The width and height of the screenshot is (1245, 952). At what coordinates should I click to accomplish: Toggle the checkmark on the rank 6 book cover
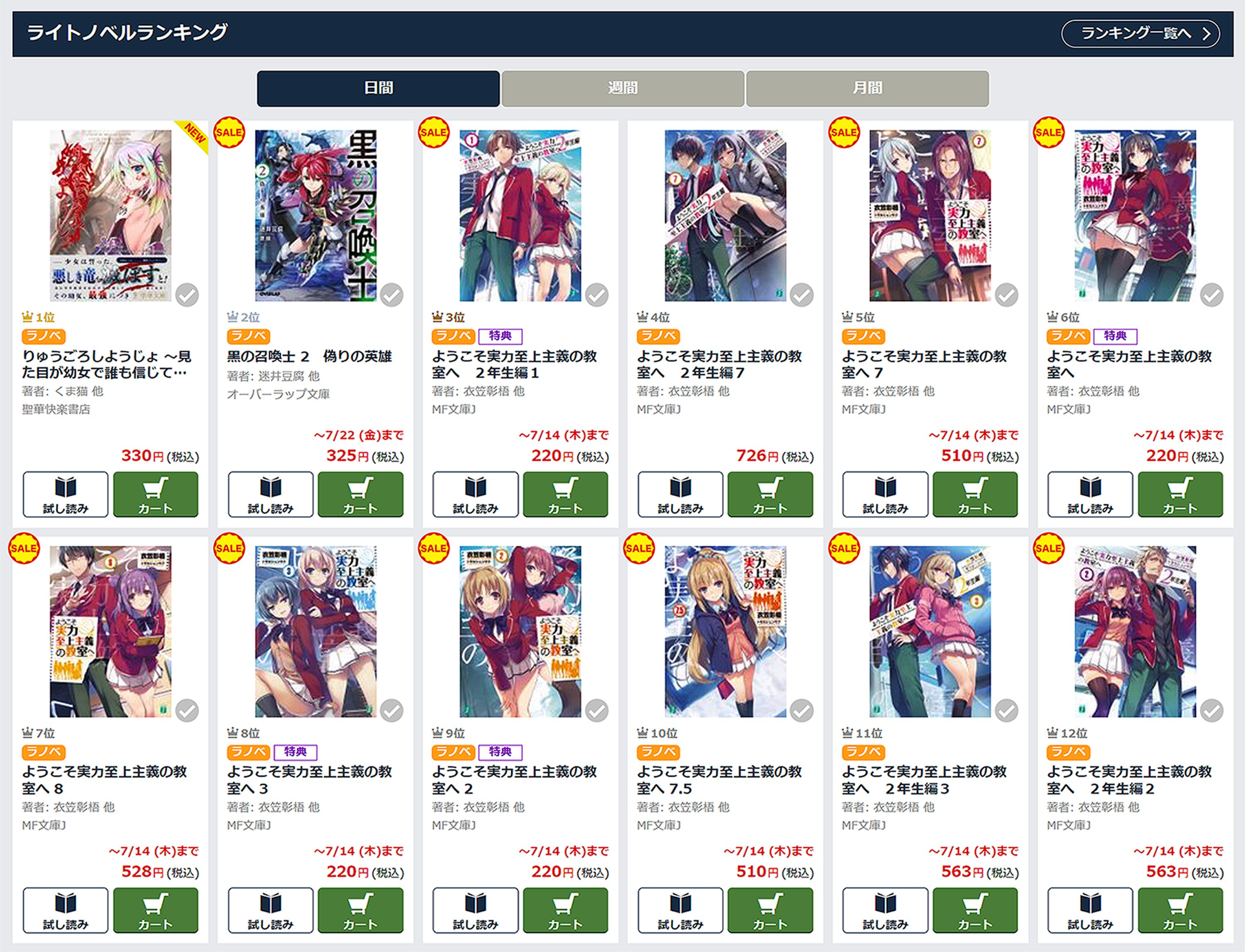click(x=1211, y=295)
